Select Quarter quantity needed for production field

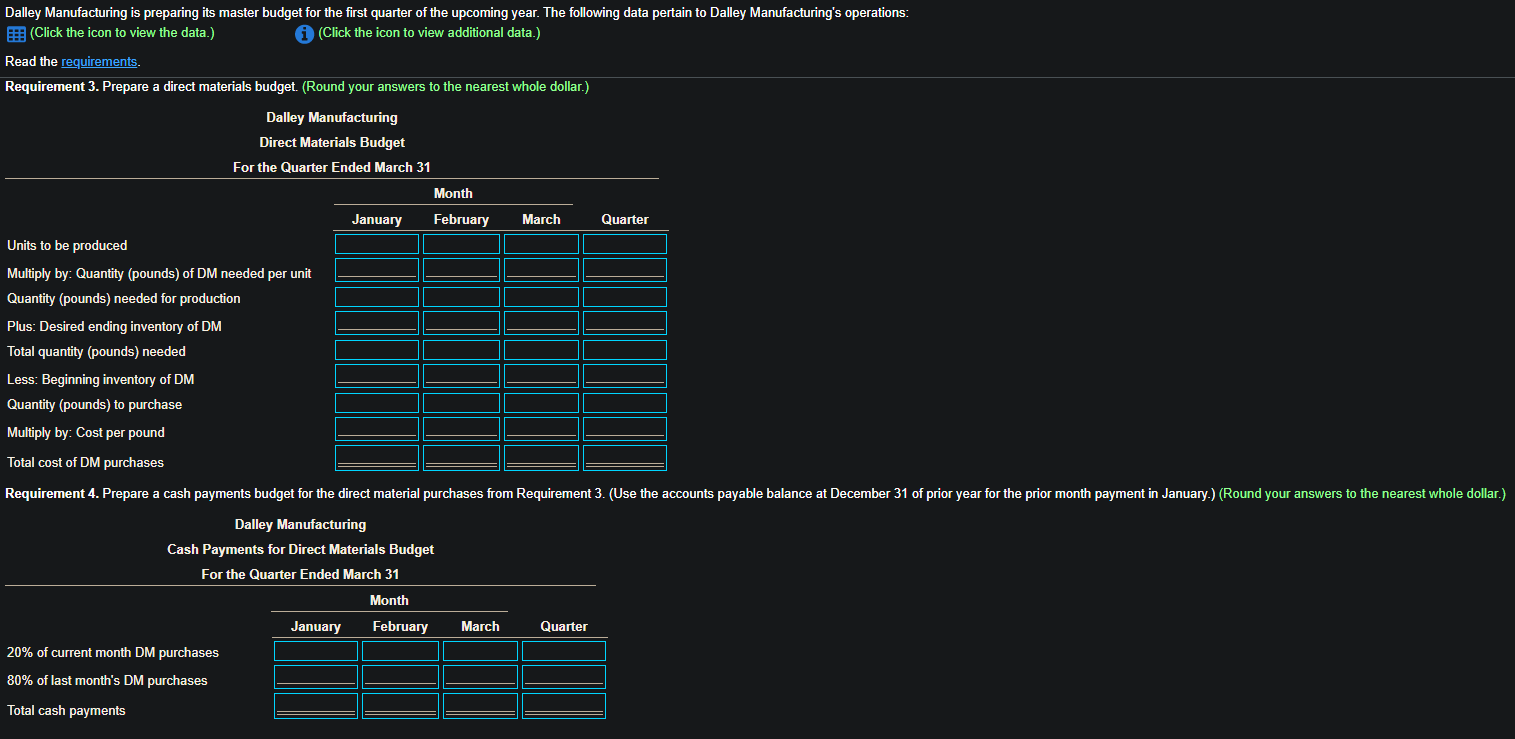point(625,297)
